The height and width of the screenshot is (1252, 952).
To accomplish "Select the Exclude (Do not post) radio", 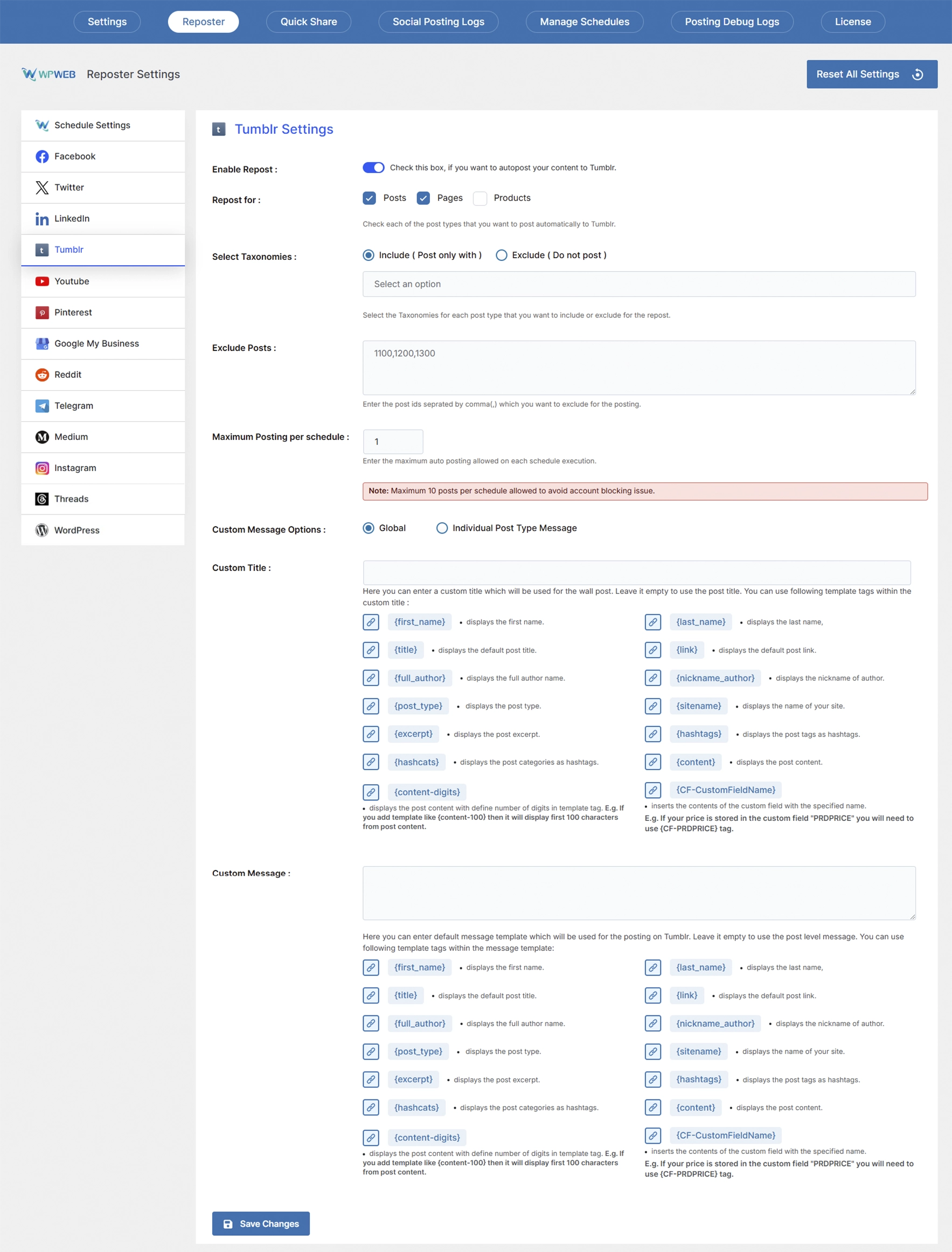I will click(502, 255).
